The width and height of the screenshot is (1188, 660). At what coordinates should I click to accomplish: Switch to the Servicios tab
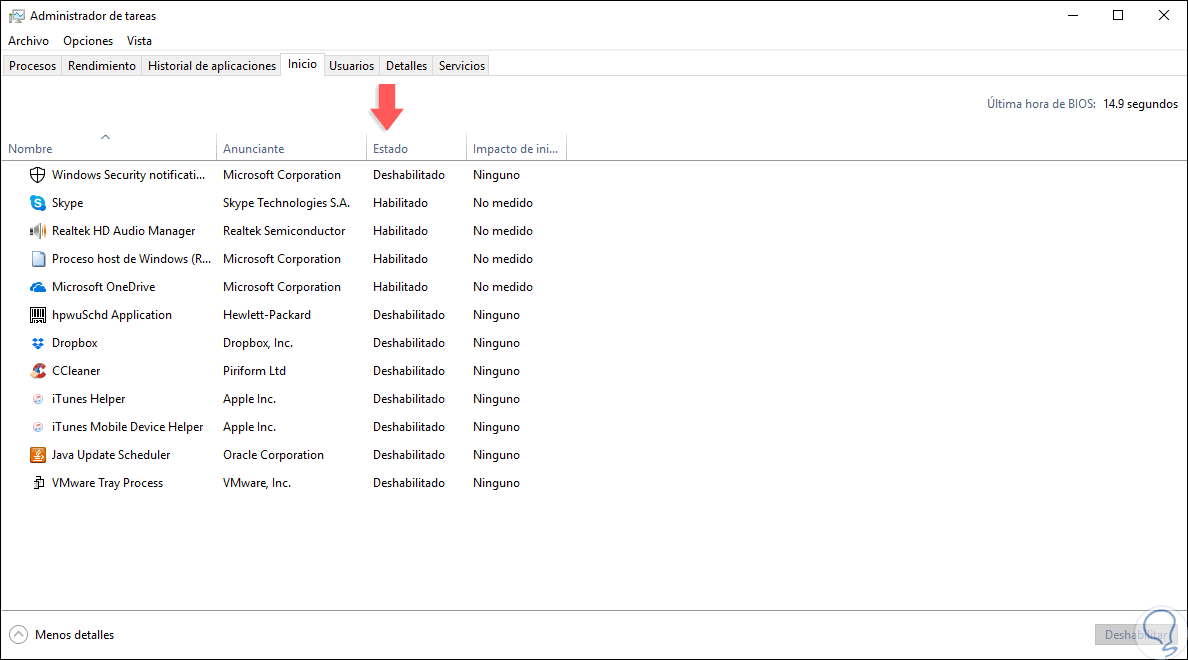pos(461,66)
